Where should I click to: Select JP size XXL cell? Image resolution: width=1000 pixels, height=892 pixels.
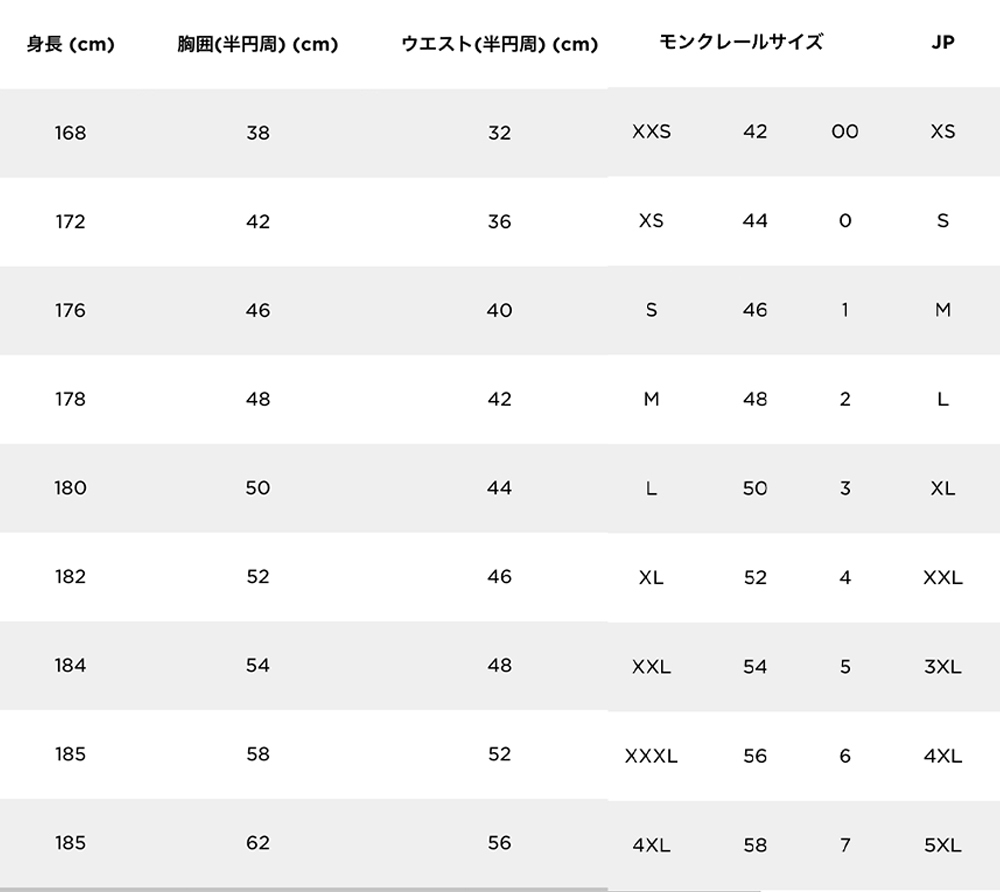tap(943, 578)
